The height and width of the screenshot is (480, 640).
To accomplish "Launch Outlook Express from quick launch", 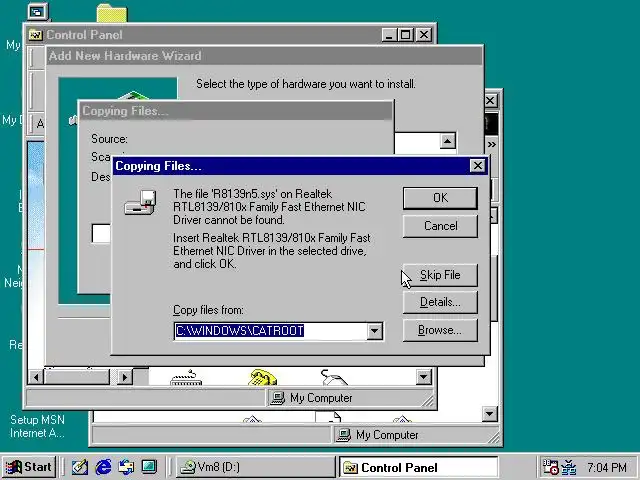I will 126,467.
